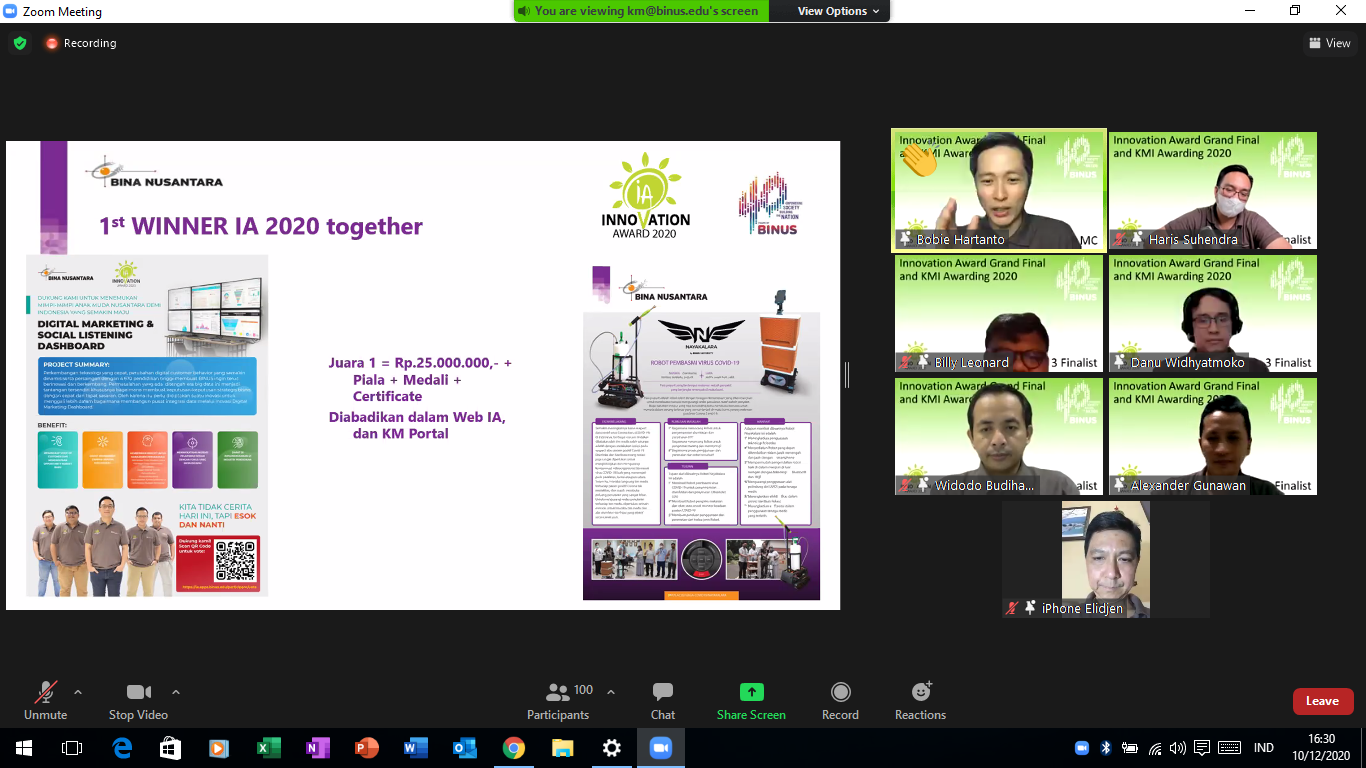Open audio options arrow beside Unmute

(78, 691)
